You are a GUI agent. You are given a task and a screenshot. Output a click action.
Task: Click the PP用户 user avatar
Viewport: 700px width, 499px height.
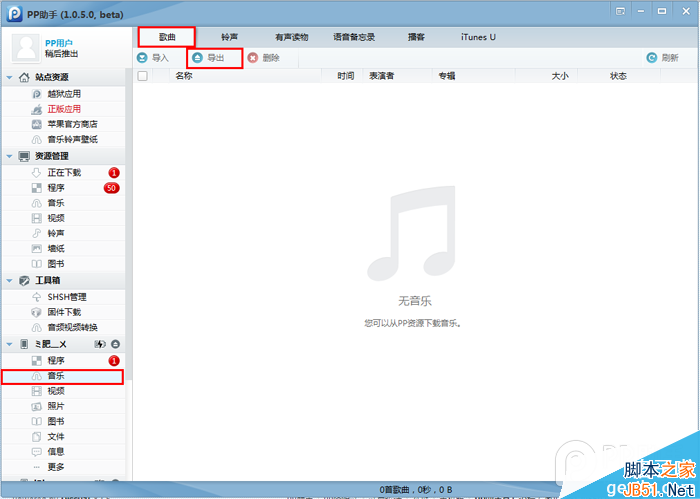point(24,46)
